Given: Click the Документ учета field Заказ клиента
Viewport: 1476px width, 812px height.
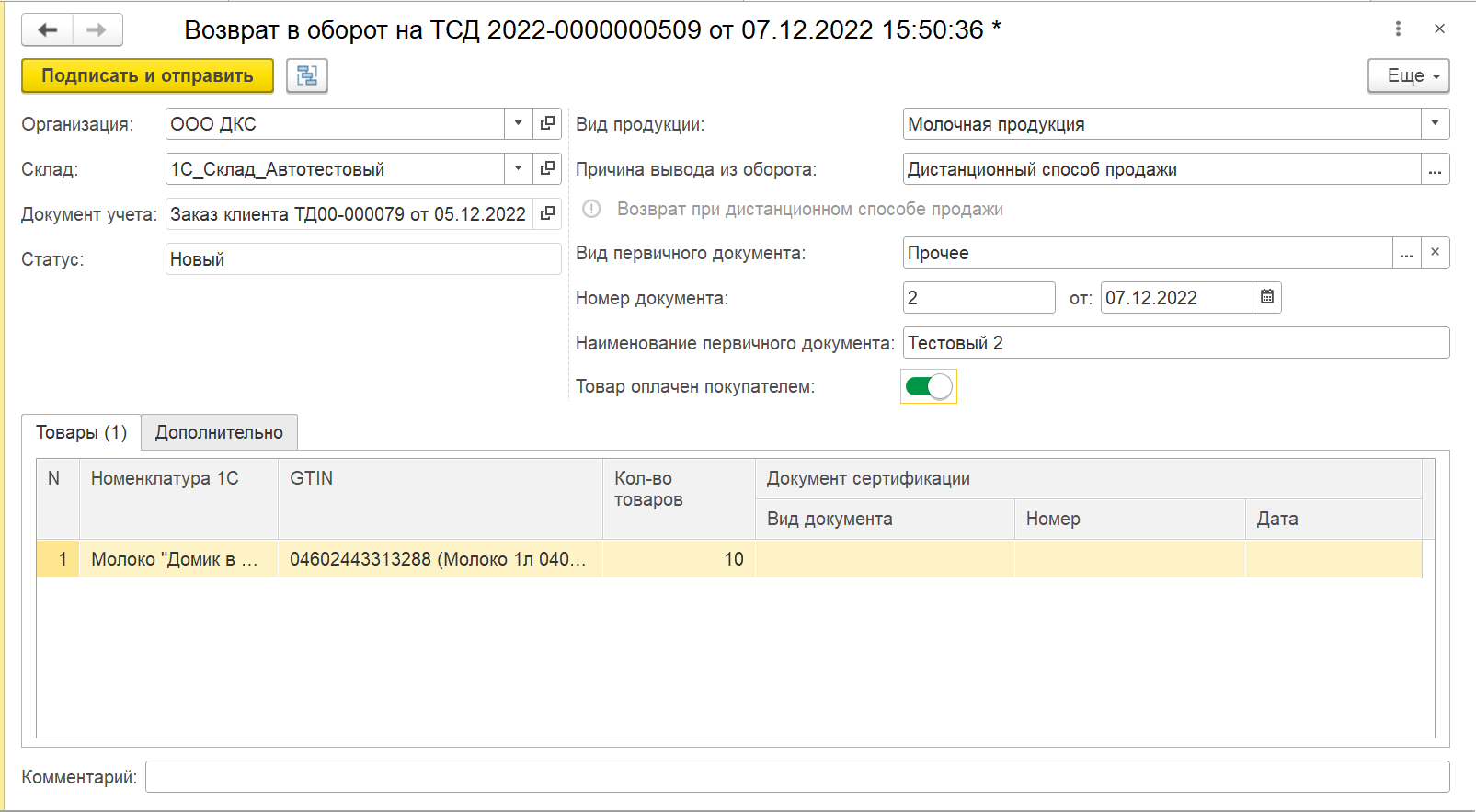Looking at the screenshot, I should tap(349, 213).
